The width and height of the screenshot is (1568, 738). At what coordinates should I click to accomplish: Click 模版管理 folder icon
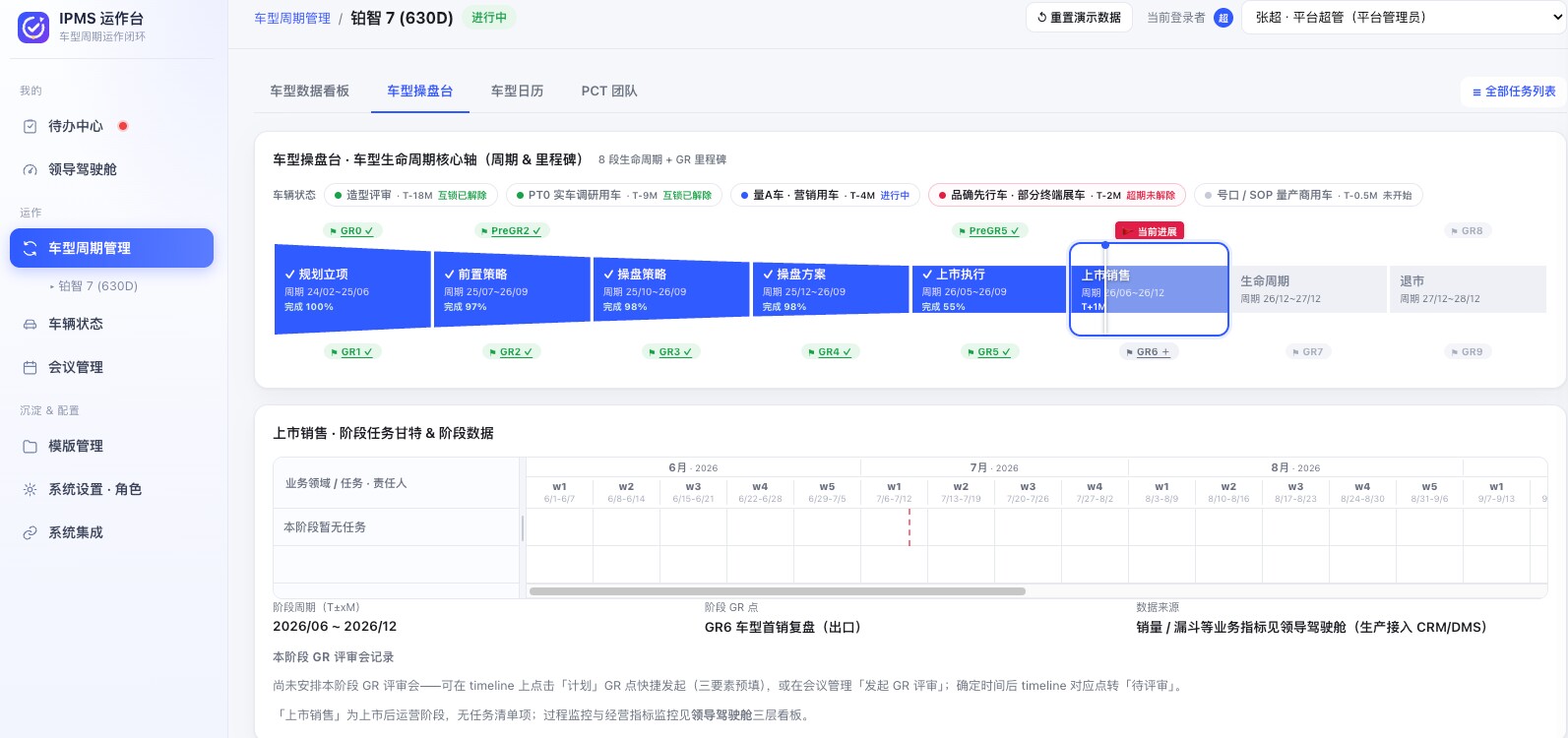[30, 446]
